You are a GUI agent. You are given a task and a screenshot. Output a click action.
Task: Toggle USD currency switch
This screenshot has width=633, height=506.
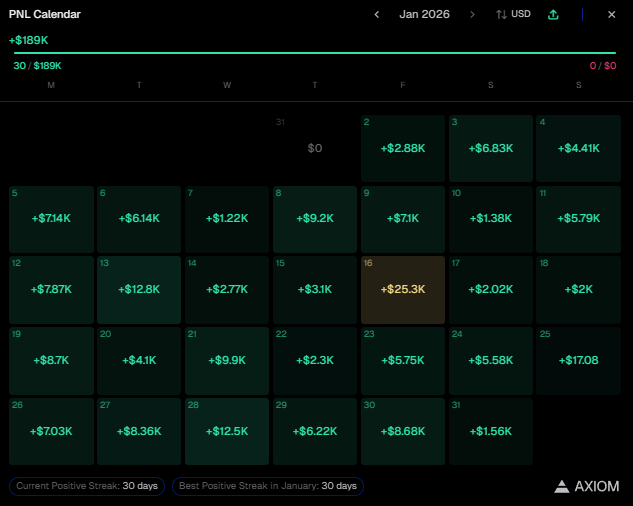[513, 14]
